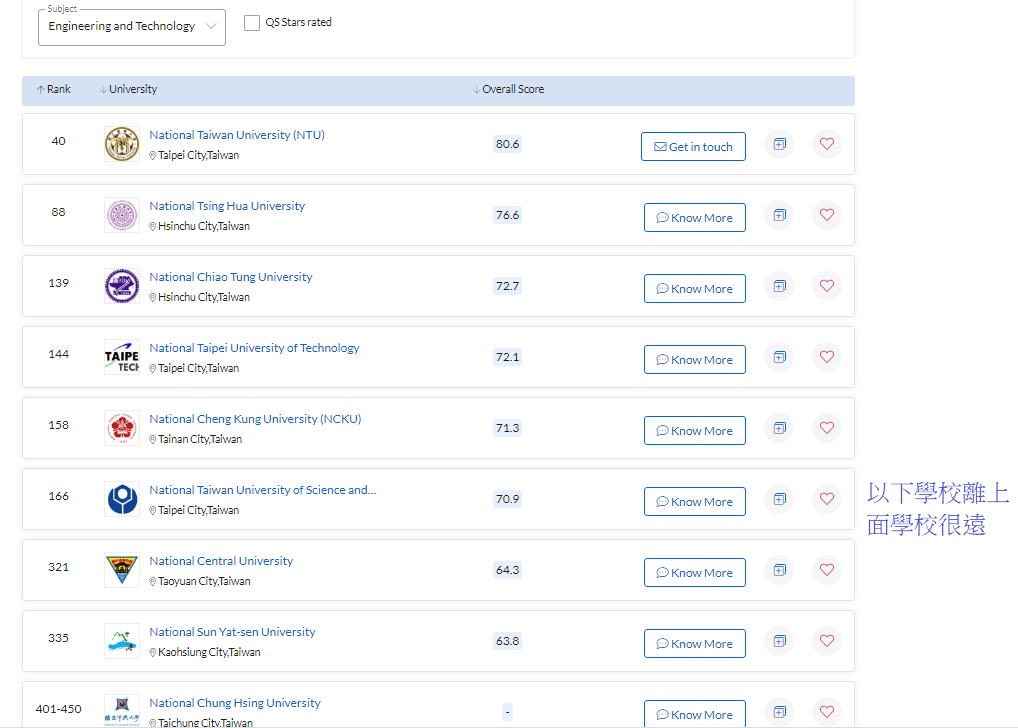1018x728 pixels.
Task: Select the 76.6 overall score value
Action: point(508,215)
